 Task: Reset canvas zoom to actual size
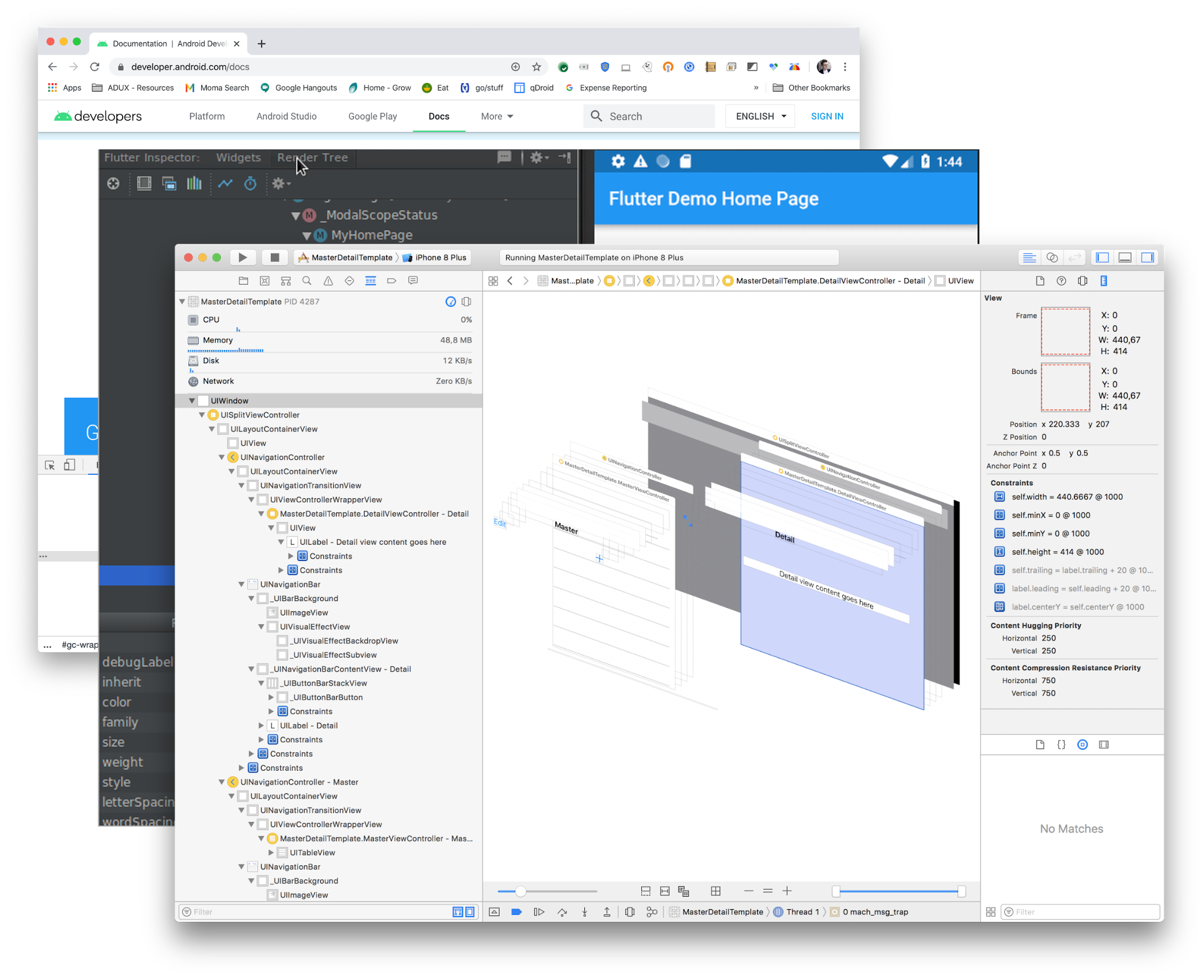768,891
